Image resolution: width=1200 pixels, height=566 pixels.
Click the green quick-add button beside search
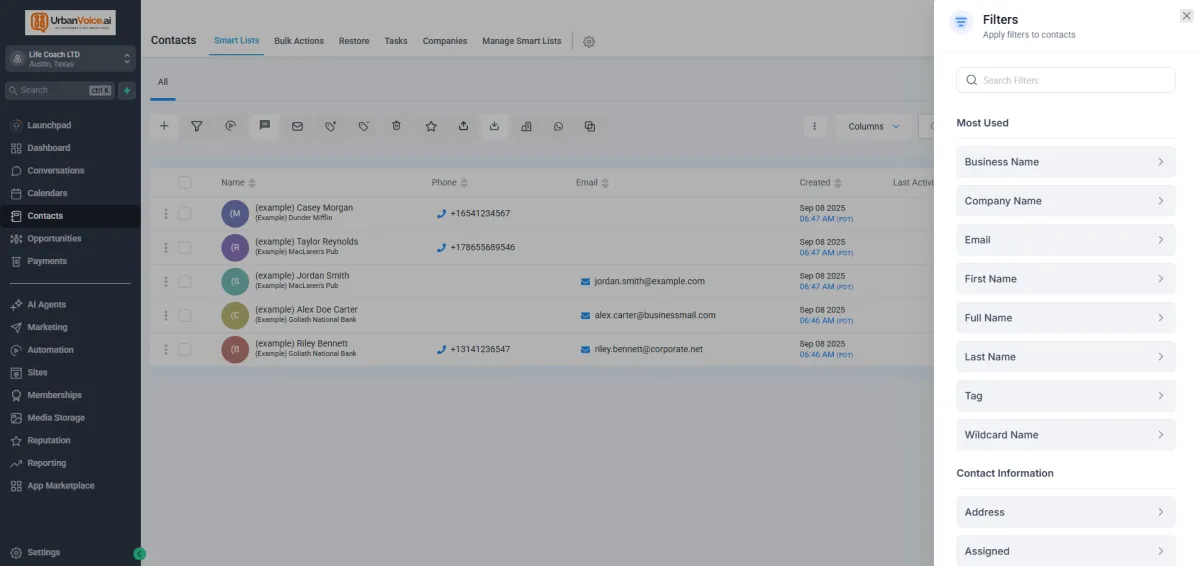click(127, 90)
